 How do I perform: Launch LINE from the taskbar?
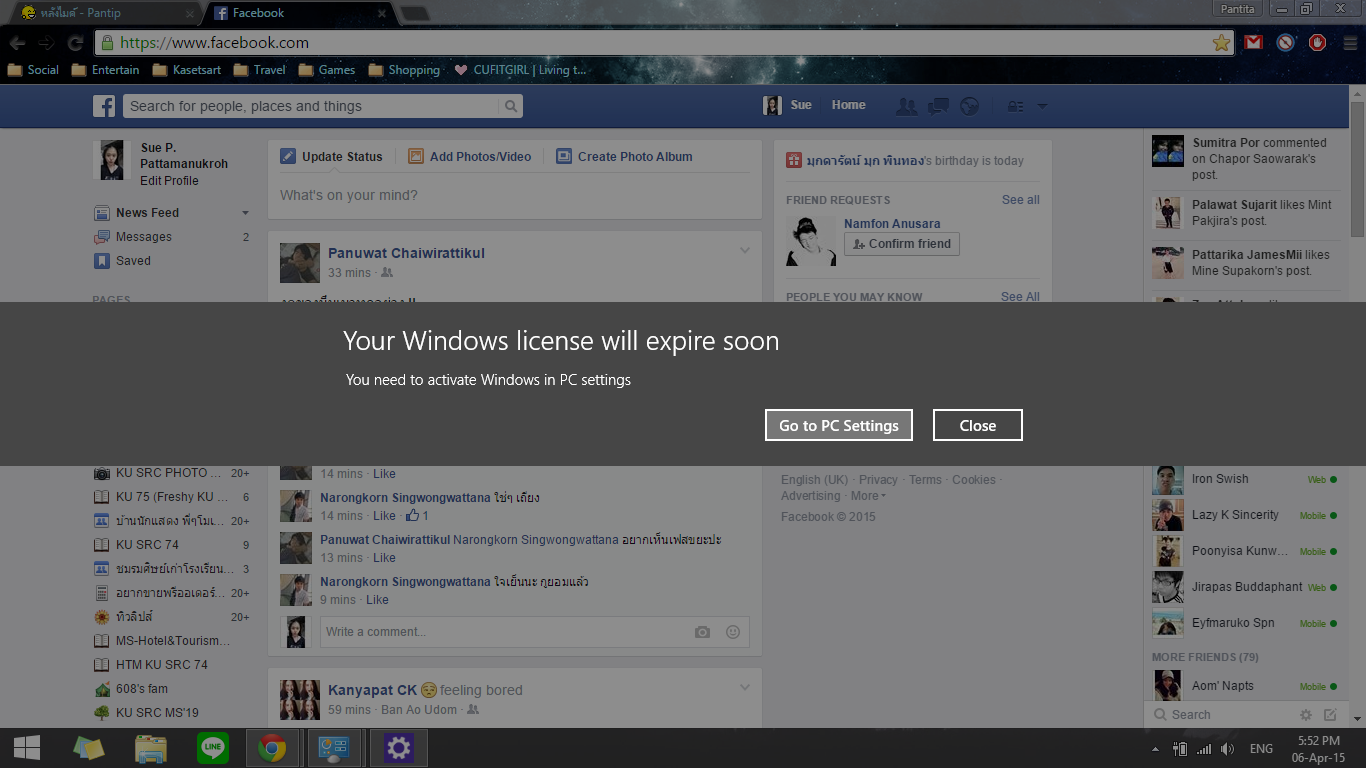click(x=212, y=748)
